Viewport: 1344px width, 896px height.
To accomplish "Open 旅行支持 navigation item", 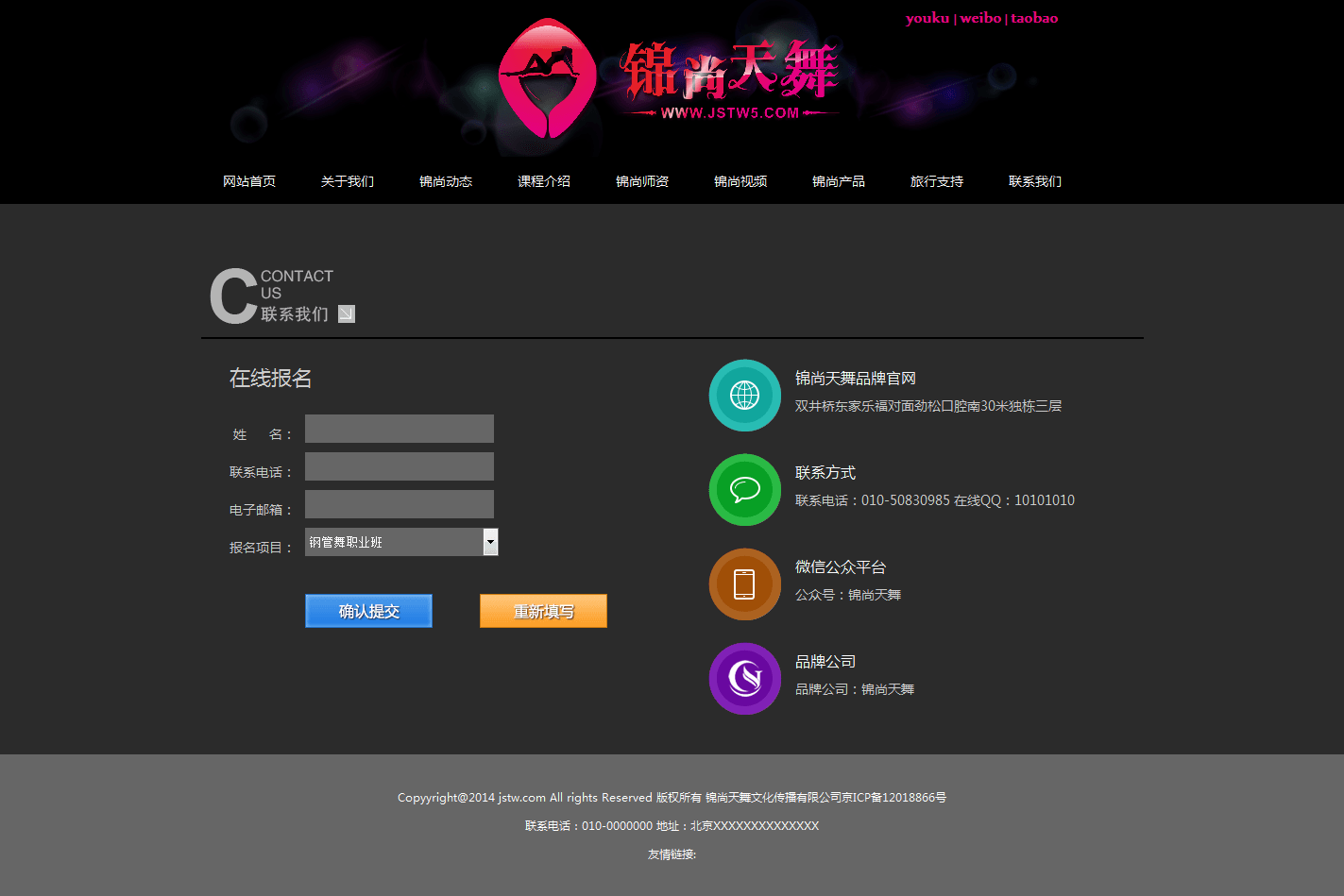I will [937, 181].
